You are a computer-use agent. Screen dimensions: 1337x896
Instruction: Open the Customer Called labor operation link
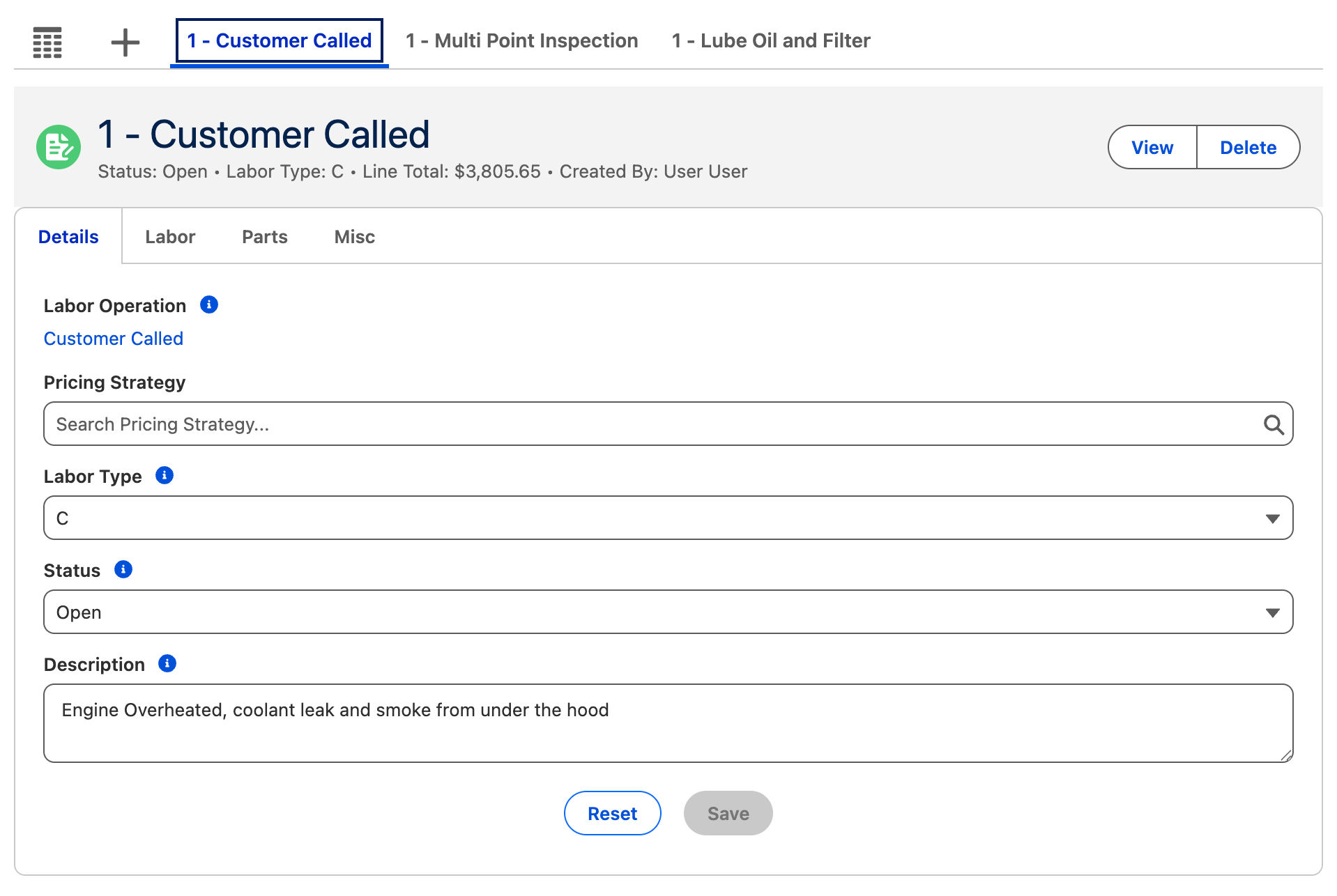coord(114,339)
